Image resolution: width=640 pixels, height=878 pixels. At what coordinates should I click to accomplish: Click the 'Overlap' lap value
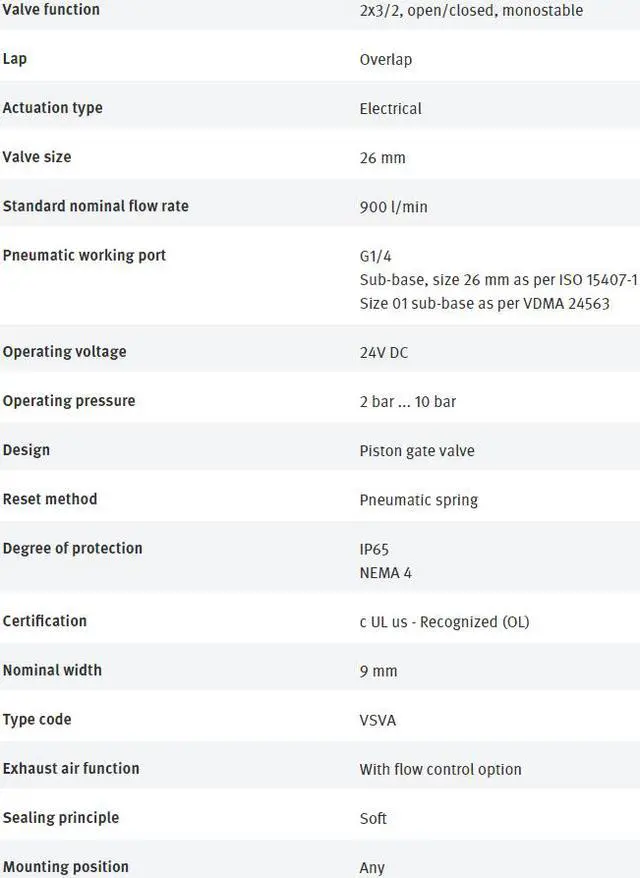(x=386, y=59)
